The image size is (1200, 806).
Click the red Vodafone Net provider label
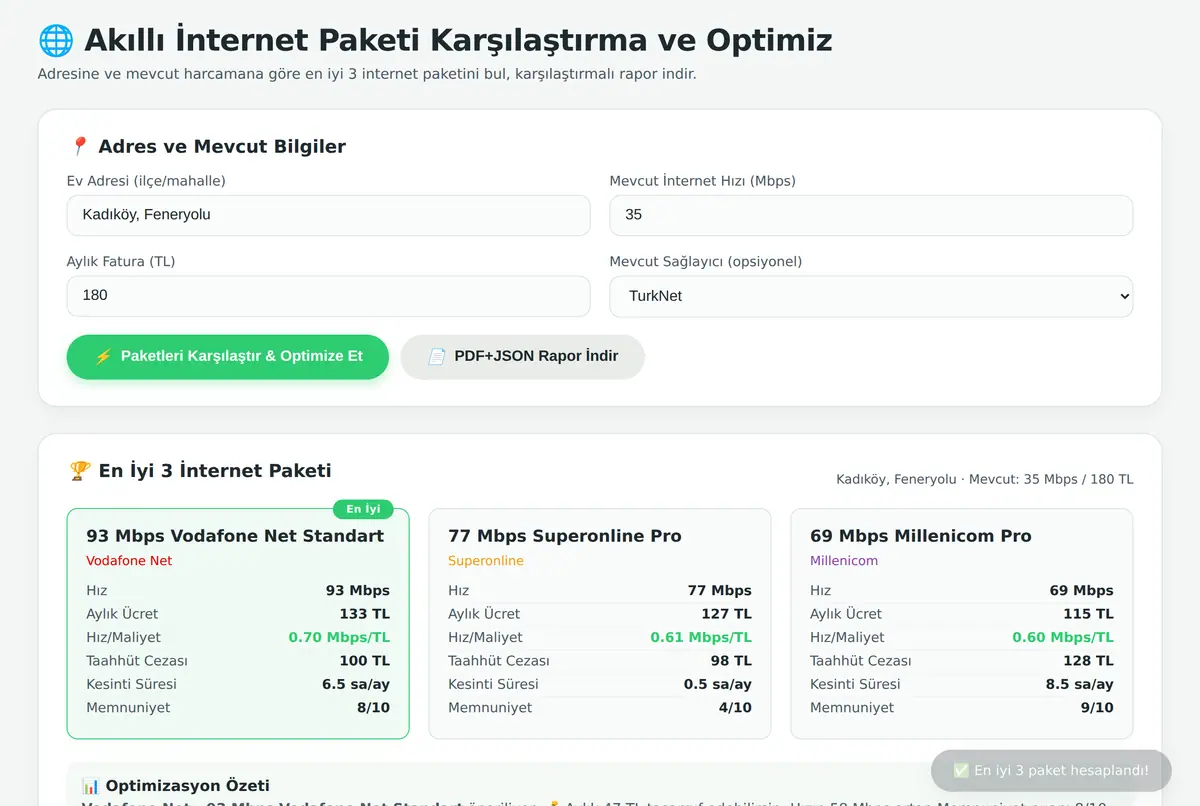(129, 561)
